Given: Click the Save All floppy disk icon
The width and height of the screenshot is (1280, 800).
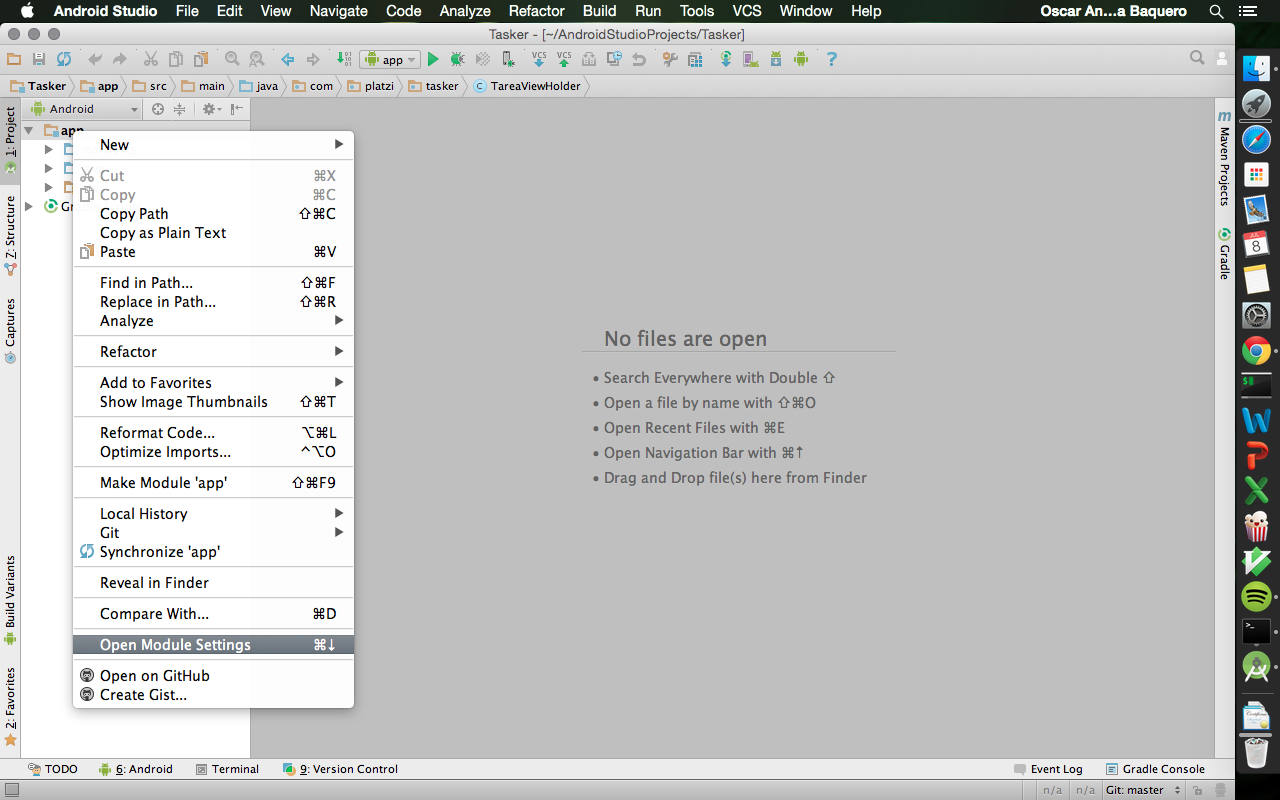Looking at the screenshot, I should click(38, 59).
